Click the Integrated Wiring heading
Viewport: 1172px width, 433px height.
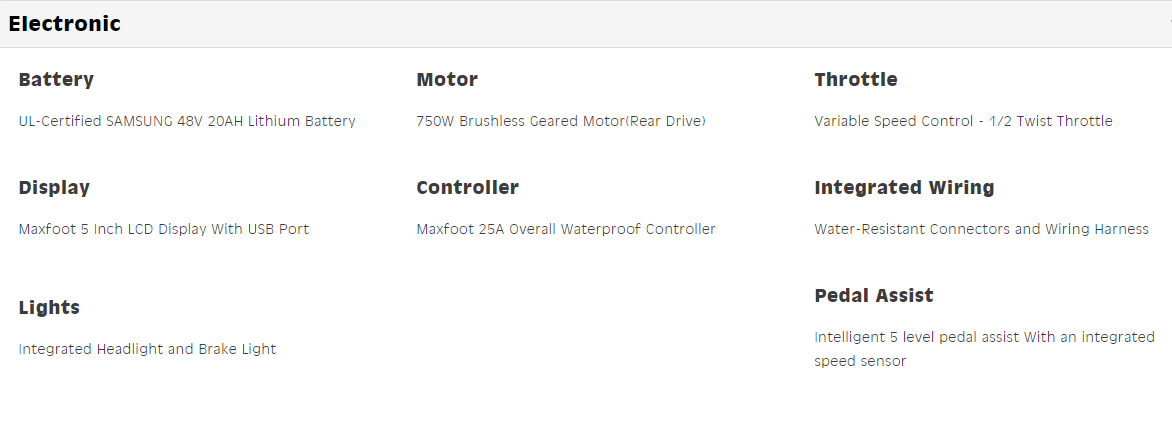904,188
